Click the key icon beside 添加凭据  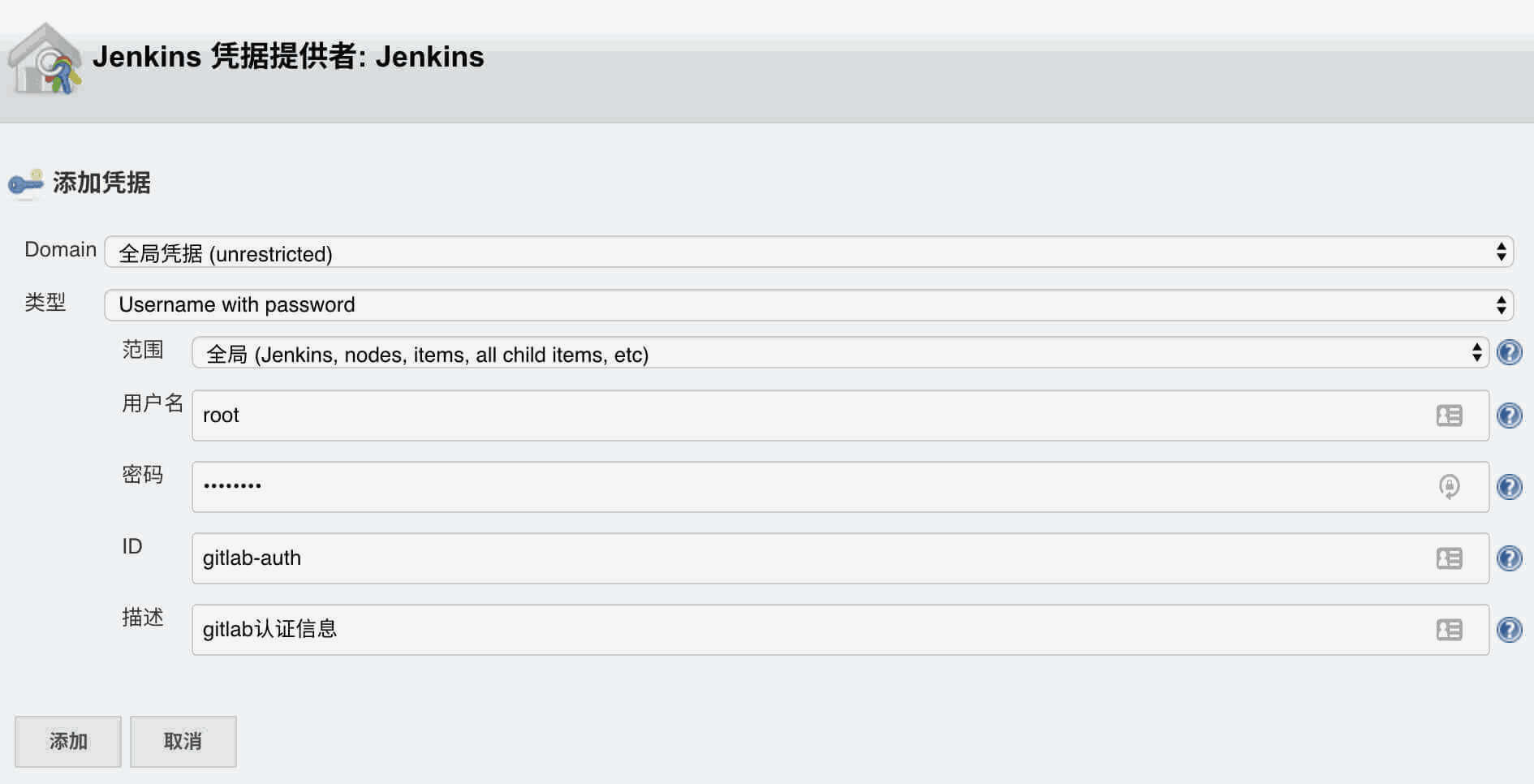tap(26, 183)
